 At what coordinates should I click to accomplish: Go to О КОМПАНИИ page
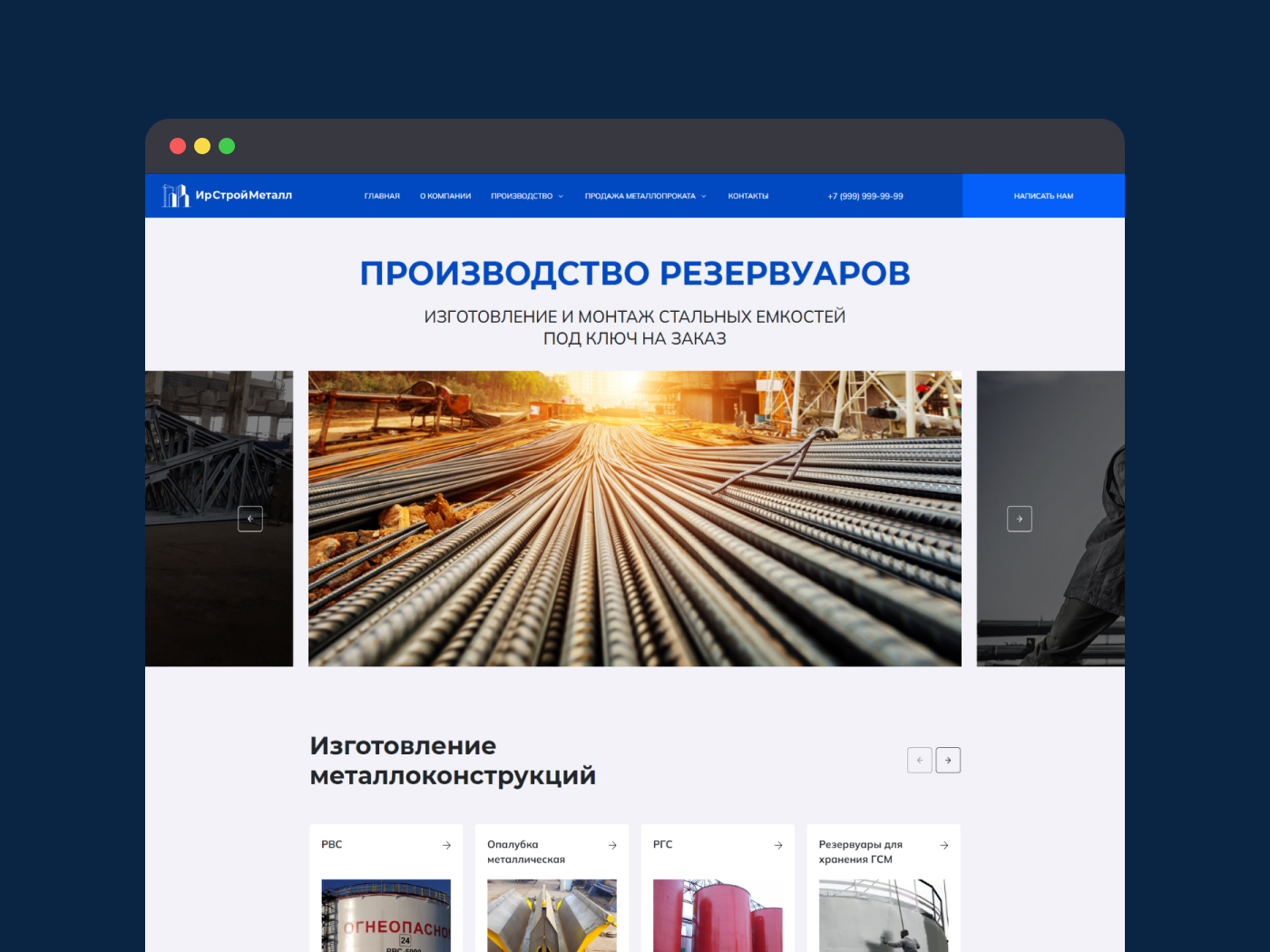coord(445,196)
